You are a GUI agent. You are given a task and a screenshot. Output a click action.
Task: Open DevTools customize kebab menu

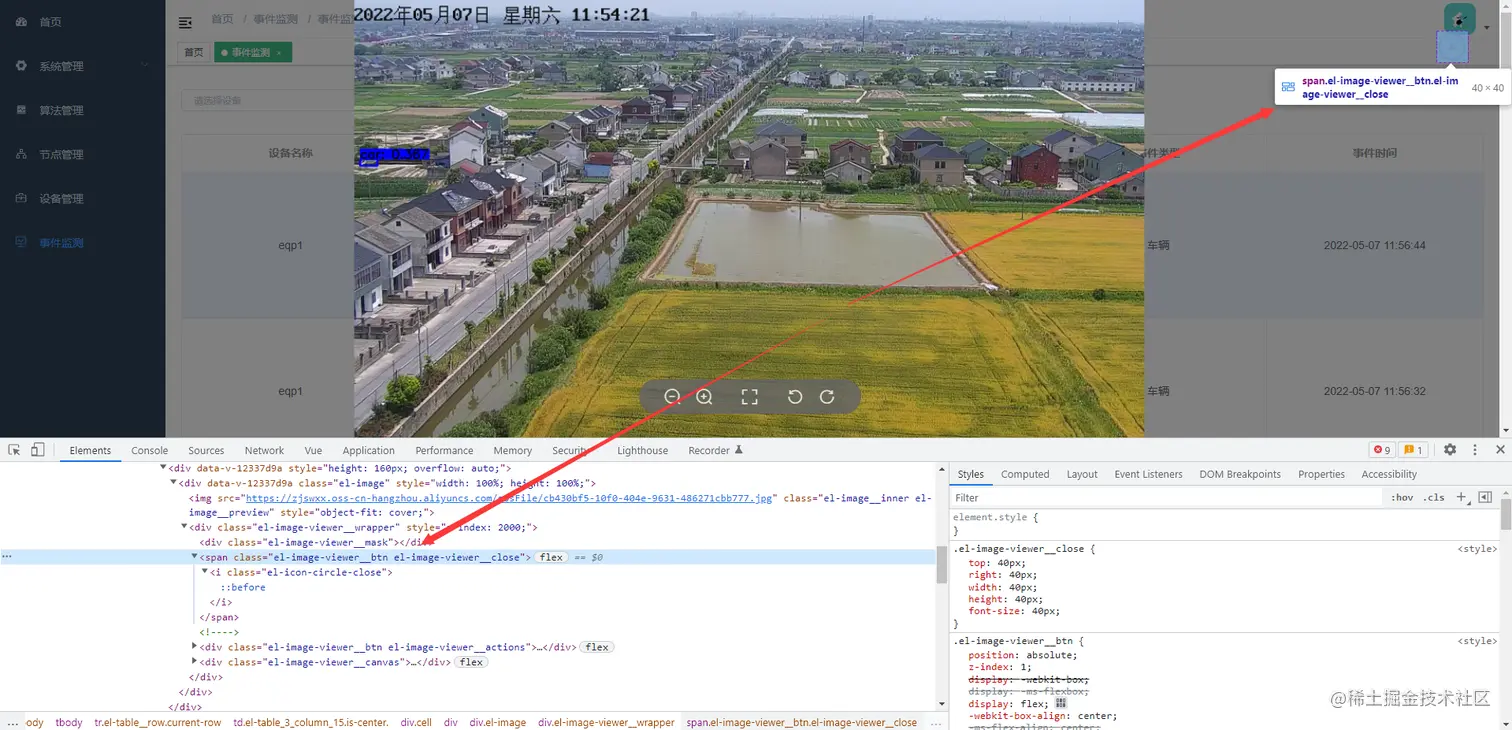1475,450
